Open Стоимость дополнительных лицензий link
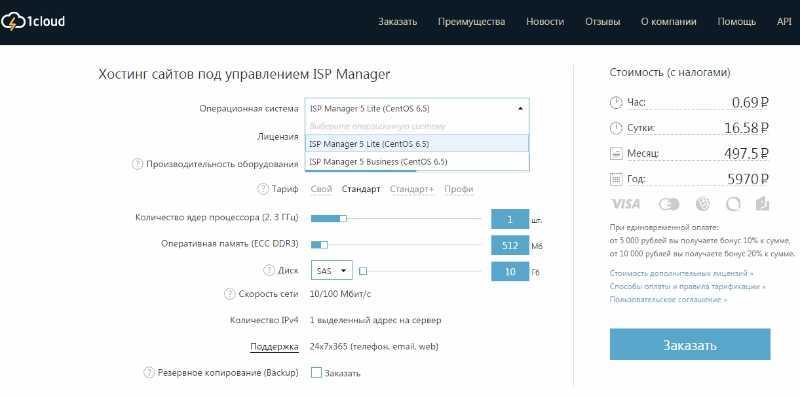Screen dimensions: 800x396 click(x=681, y=274)
